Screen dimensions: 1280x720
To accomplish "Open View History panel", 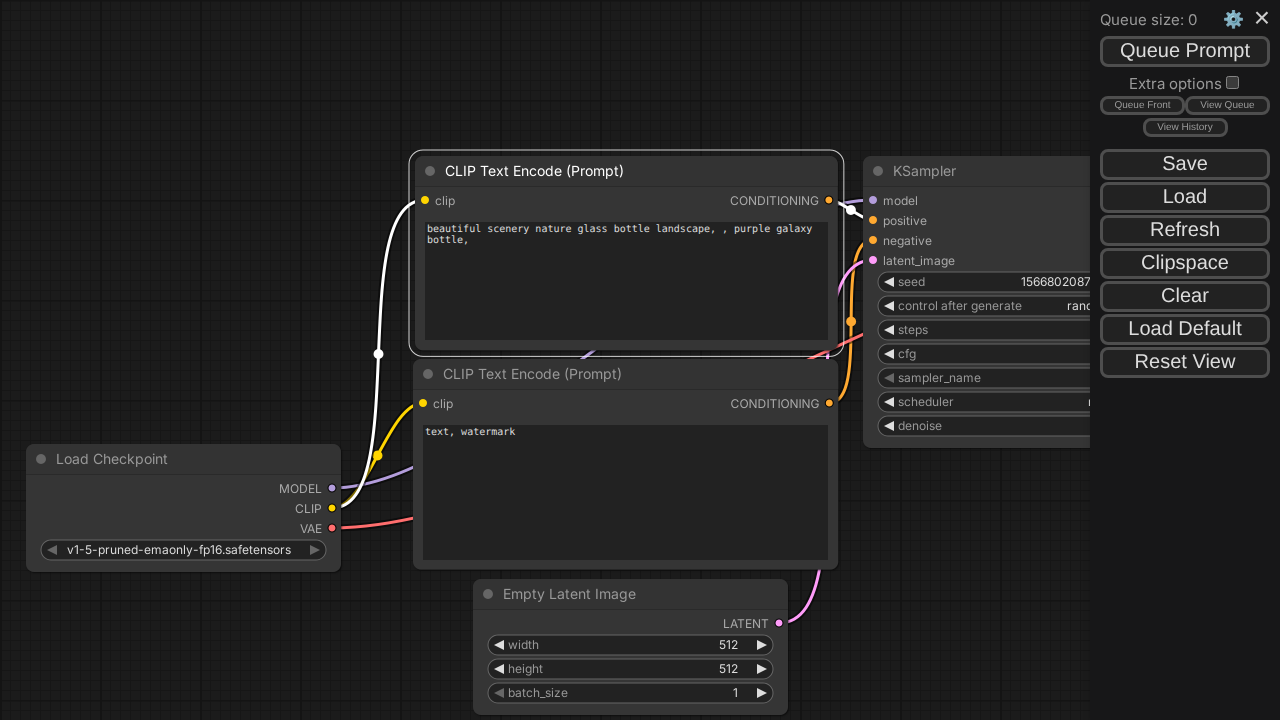I will 1184,127.
